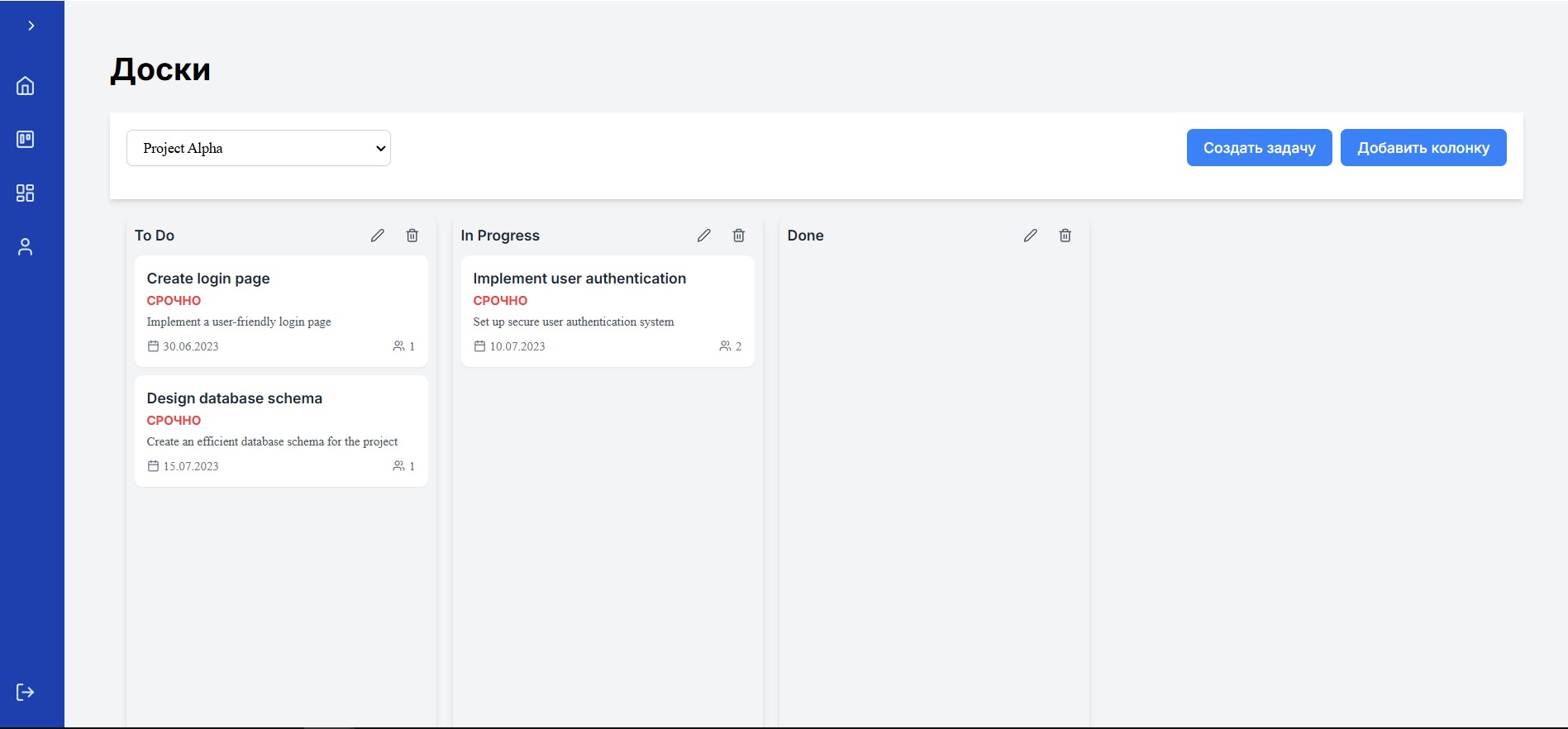Edit the Done column with pencil icon
The height and width of the screenshot is (729, 1568).
click(1031, 236)
